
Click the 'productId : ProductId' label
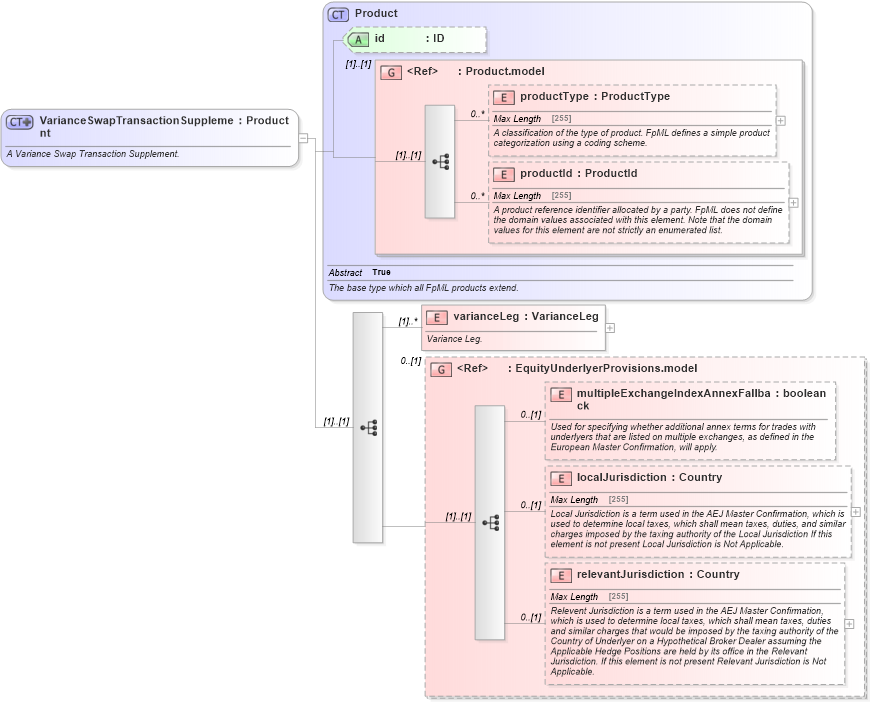pyautogui.click(x=578, y=173)
